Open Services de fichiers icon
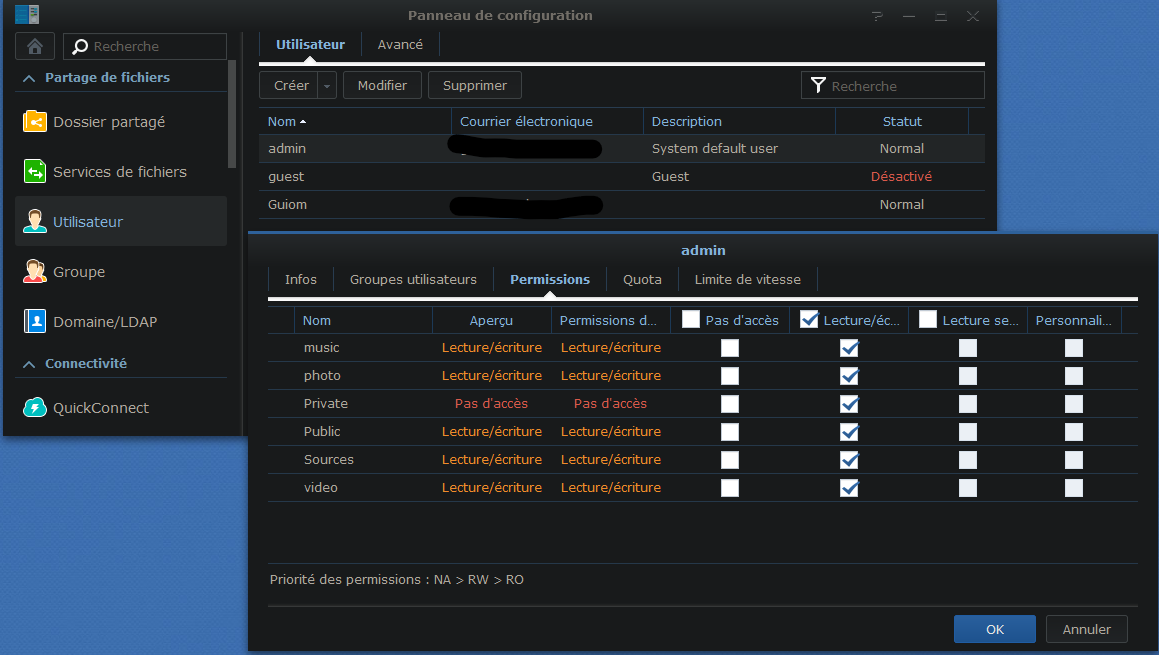This screenshot has width=1159, height=655. [x=35, y=172]
